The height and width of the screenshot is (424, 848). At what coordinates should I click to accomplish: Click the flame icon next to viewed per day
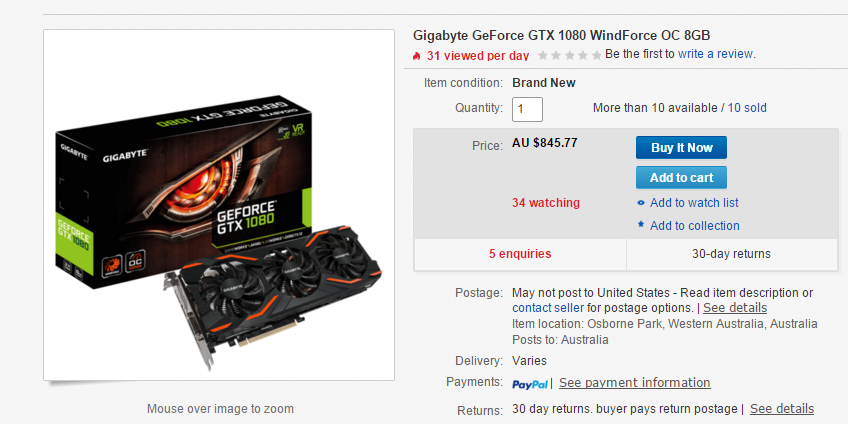pos(416,55)
